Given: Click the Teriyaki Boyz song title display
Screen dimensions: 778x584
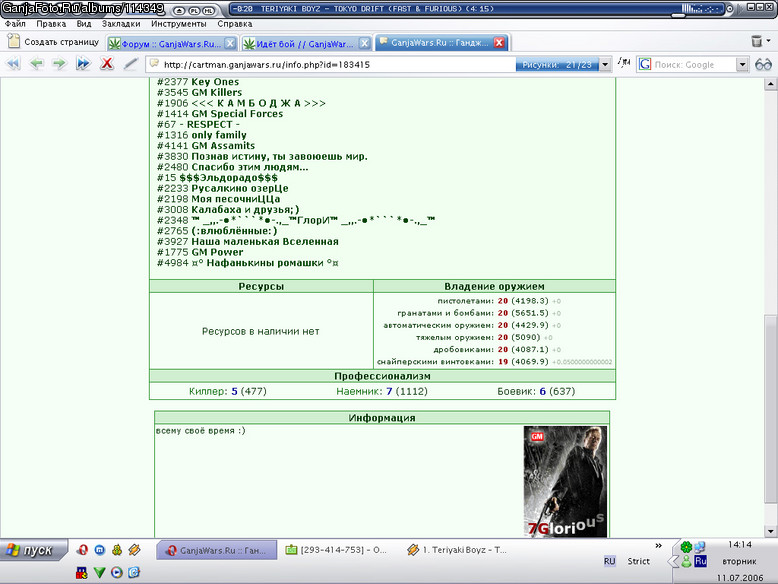Looking at the screenshot, I should [377, 8].
